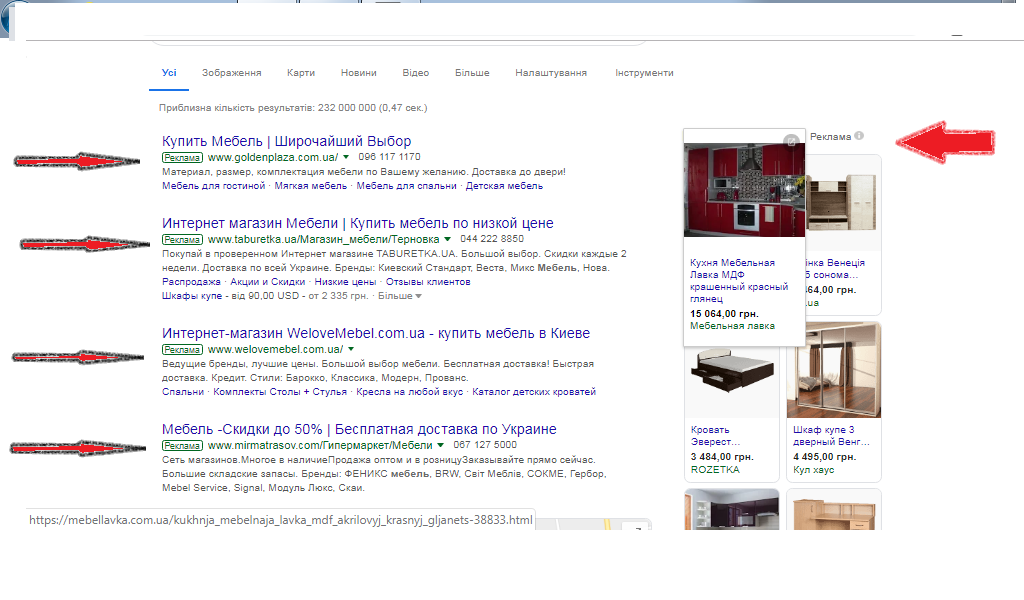Open the Карти search tab
The image size is (1024, 600).
301,72
